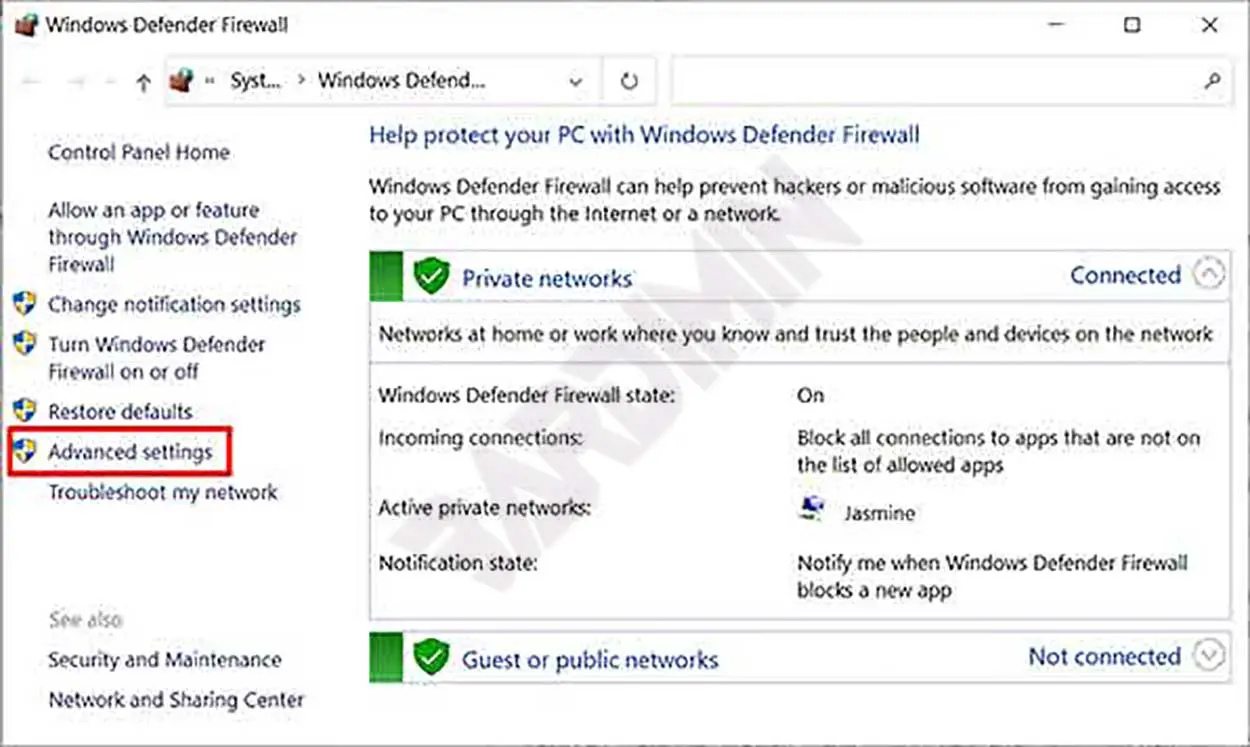Open Allow an app or feature through firewall
The image size is (1250, 747).
[172, 237]
